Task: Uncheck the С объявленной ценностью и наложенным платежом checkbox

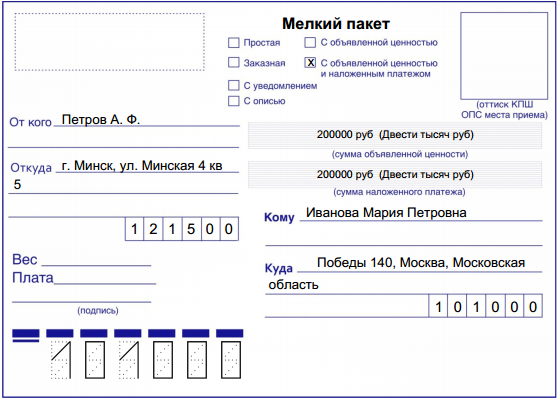Action: click(x=310, y=63)
